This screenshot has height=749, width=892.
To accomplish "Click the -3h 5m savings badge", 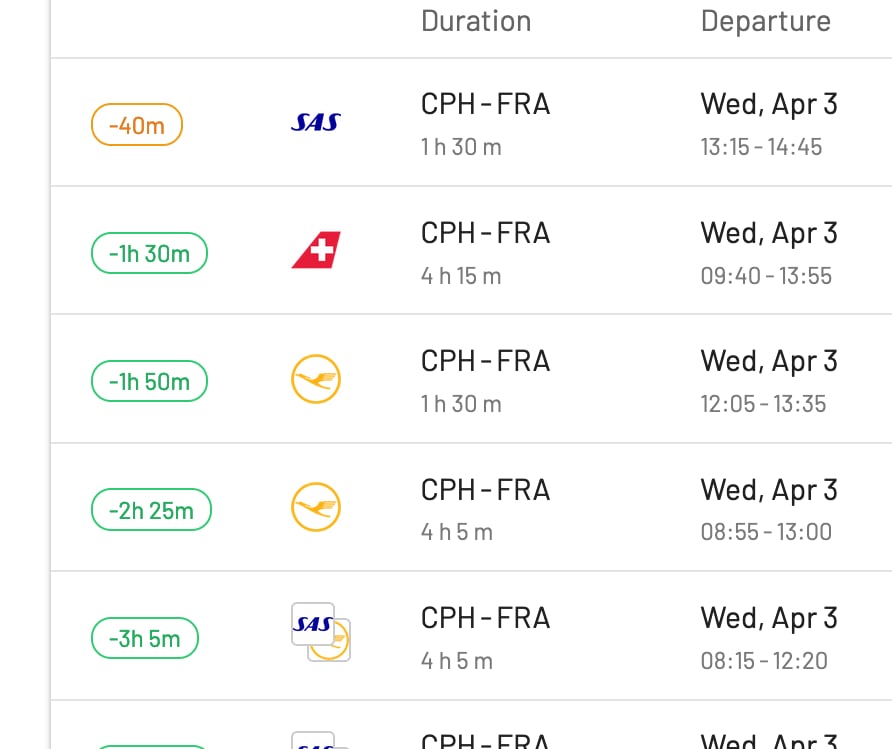I will click(x=144, y=638).
